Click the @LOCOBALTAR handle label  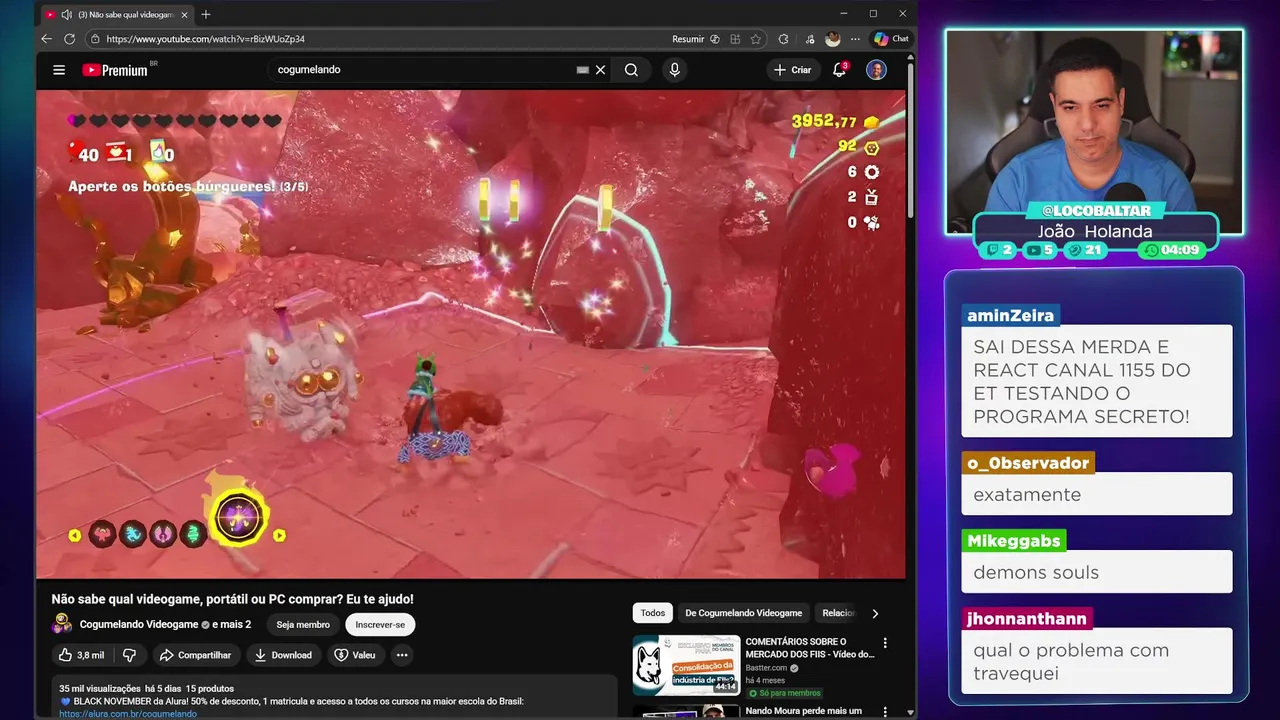[1096, 211]
